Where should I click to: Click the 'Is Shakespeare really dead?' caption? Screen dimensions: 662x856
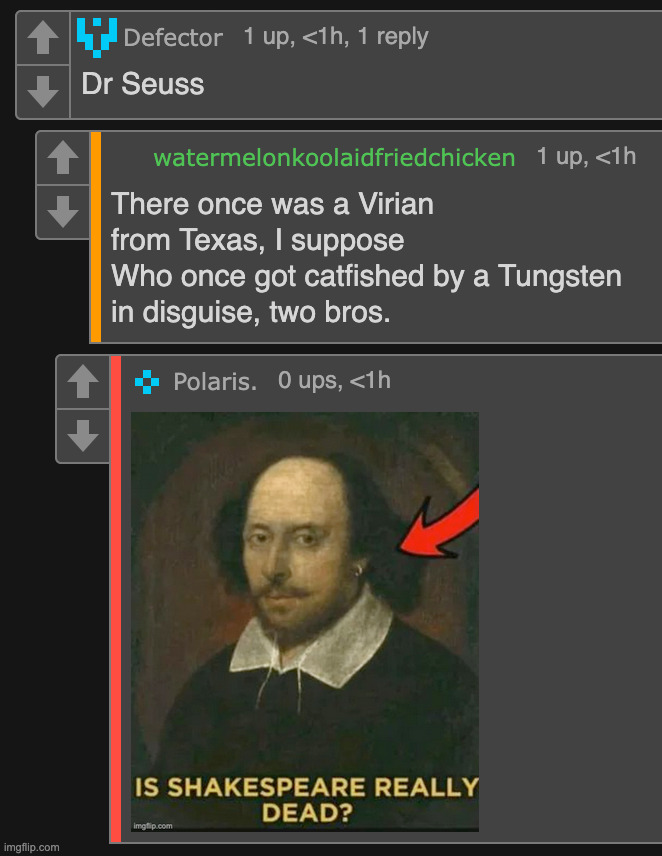[306, 800]
